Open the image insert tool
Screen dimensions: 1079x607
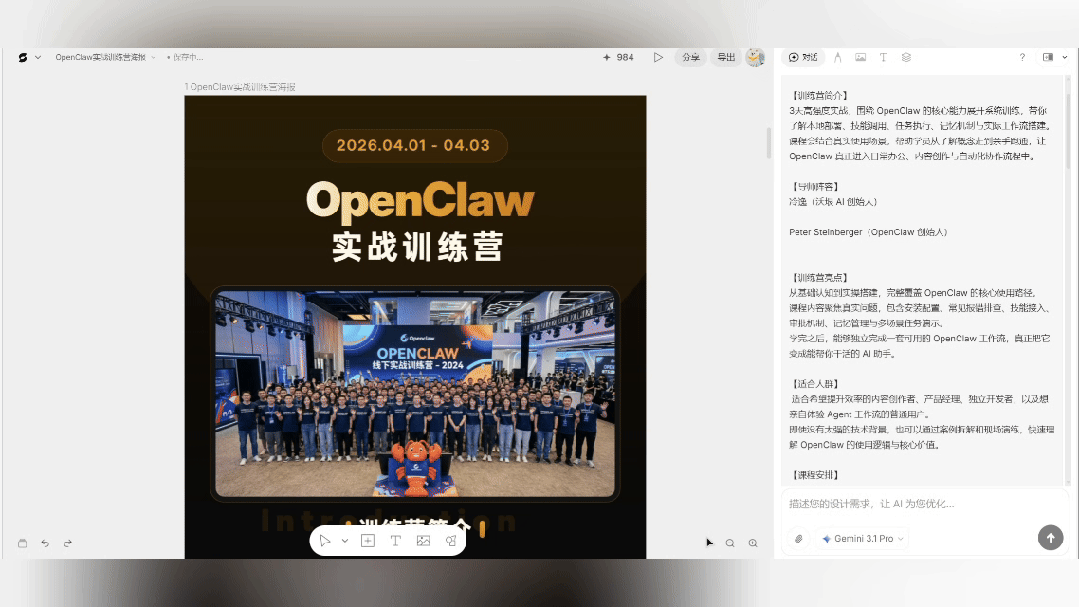(424, 540)
